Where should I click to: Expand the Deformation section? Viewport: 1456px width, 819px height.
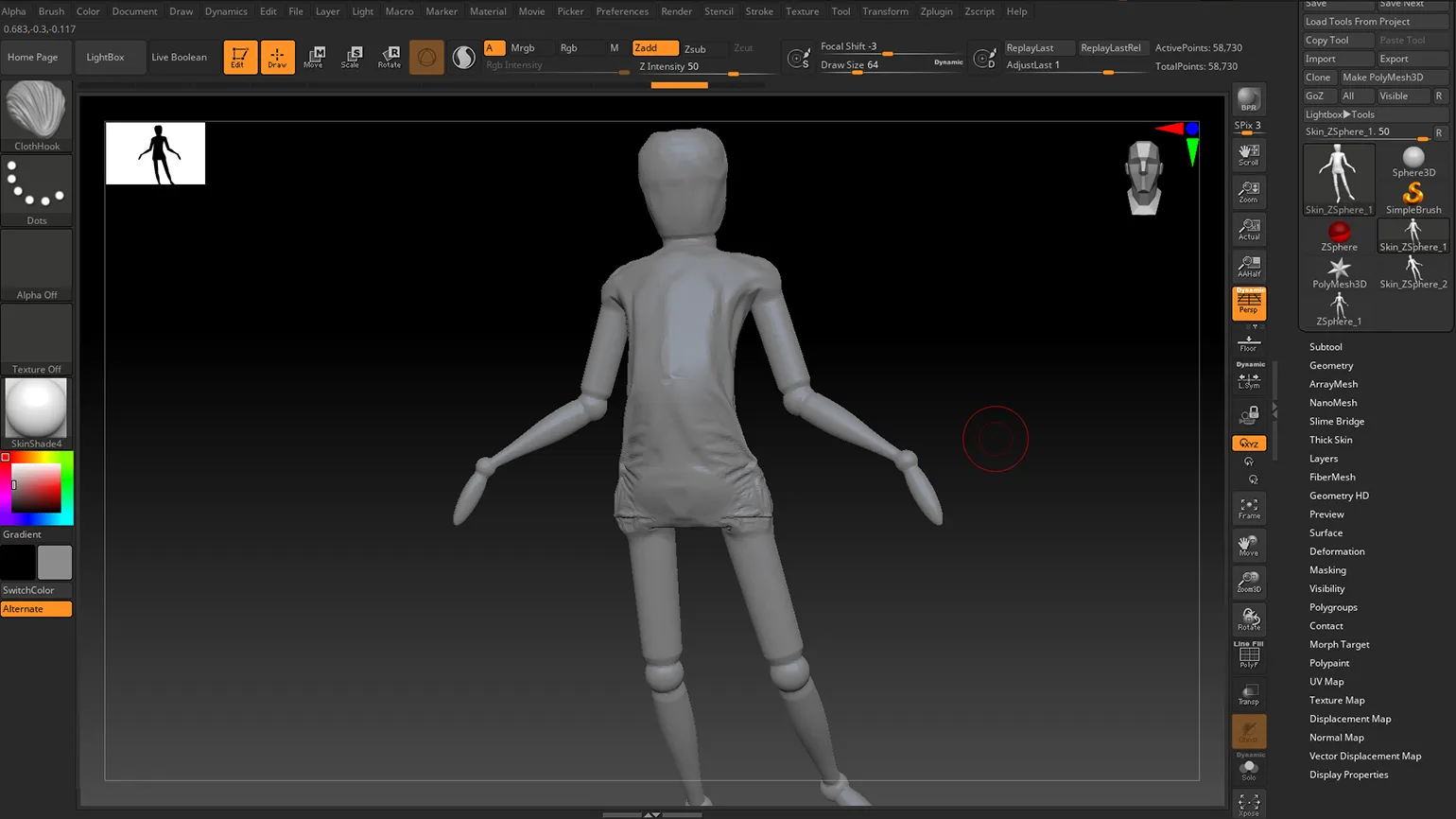coord(1337,551)
